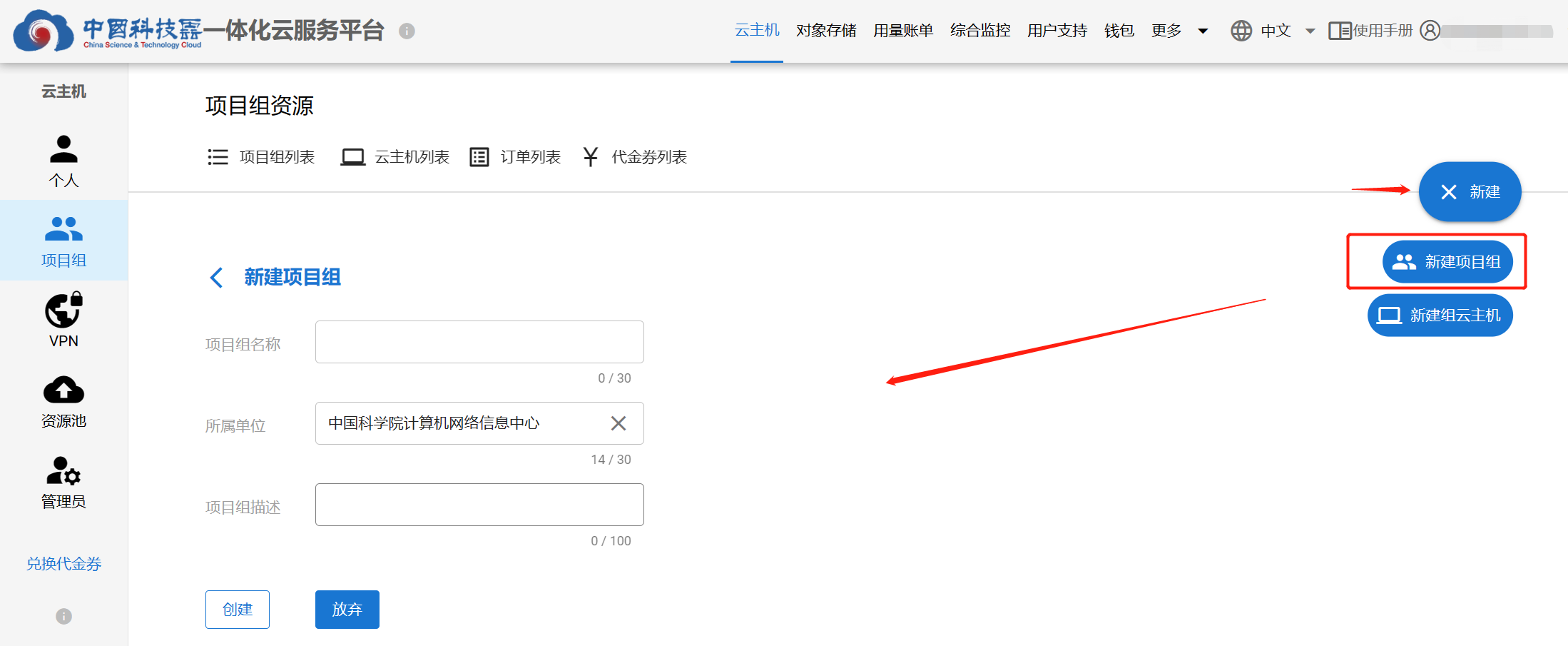Screen dimensions: 1568x646
Task: Go to 用量账单 in top navigation
Action: pyautogui.click(x=903, y=31)
